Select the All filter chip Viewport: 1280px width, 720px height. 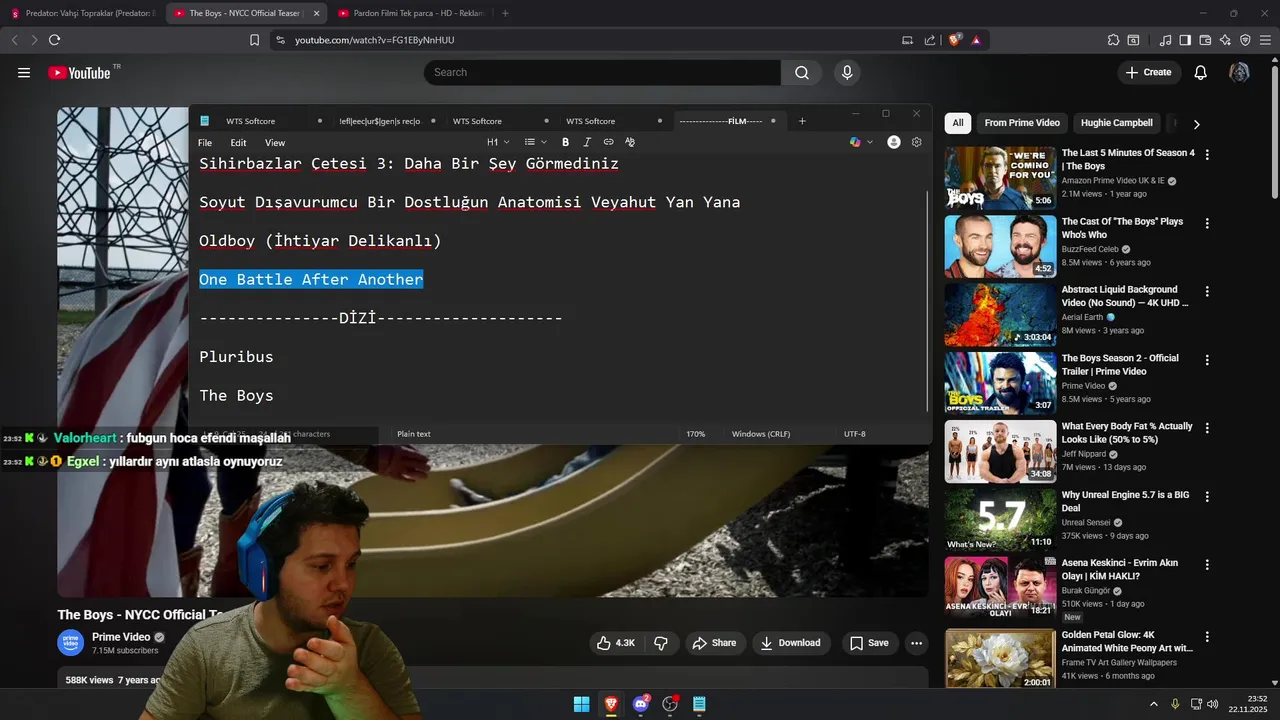click(958, 123)
